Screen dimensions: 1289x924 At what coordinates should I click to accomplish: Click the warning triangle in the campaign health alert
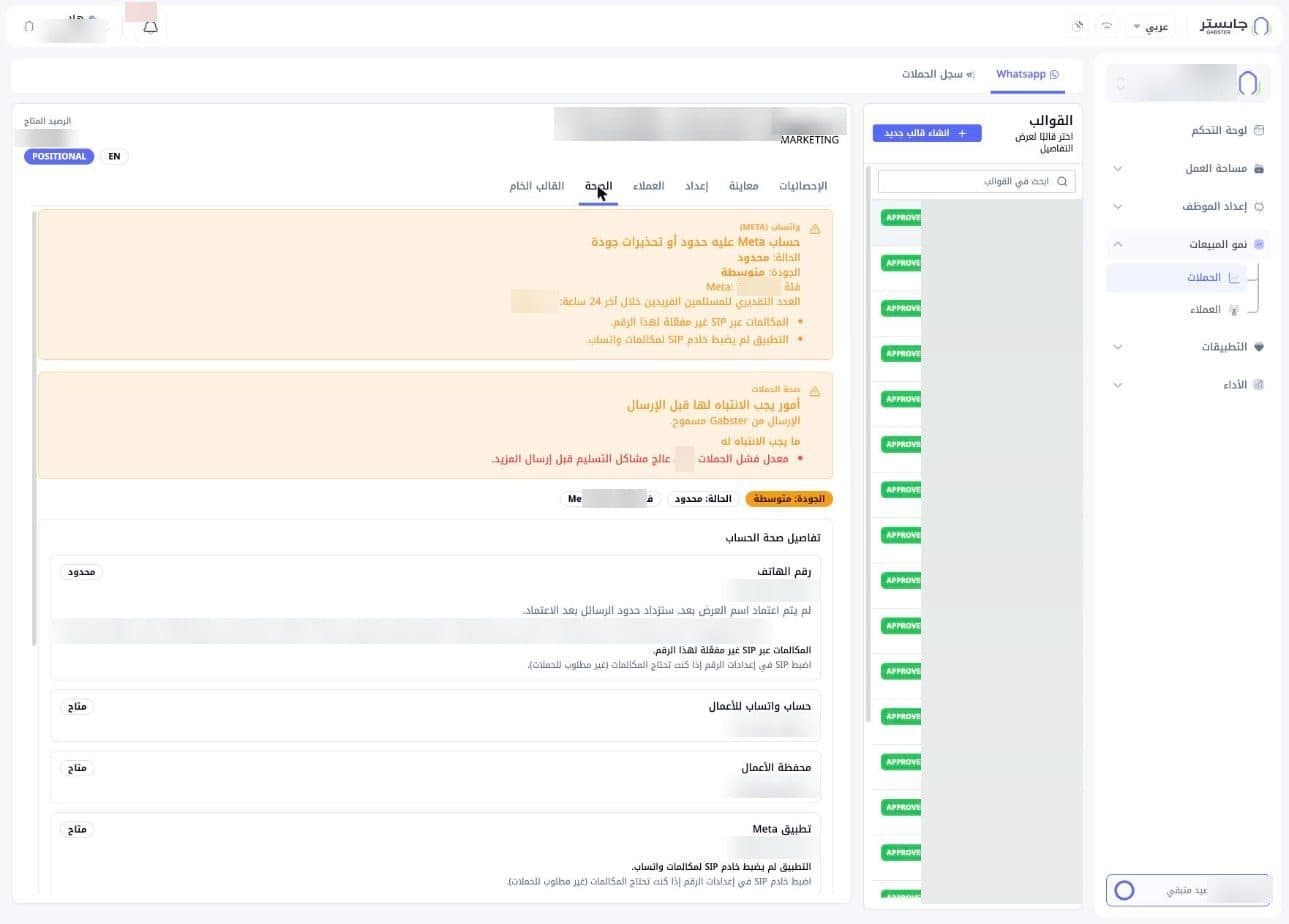[815, 391]
